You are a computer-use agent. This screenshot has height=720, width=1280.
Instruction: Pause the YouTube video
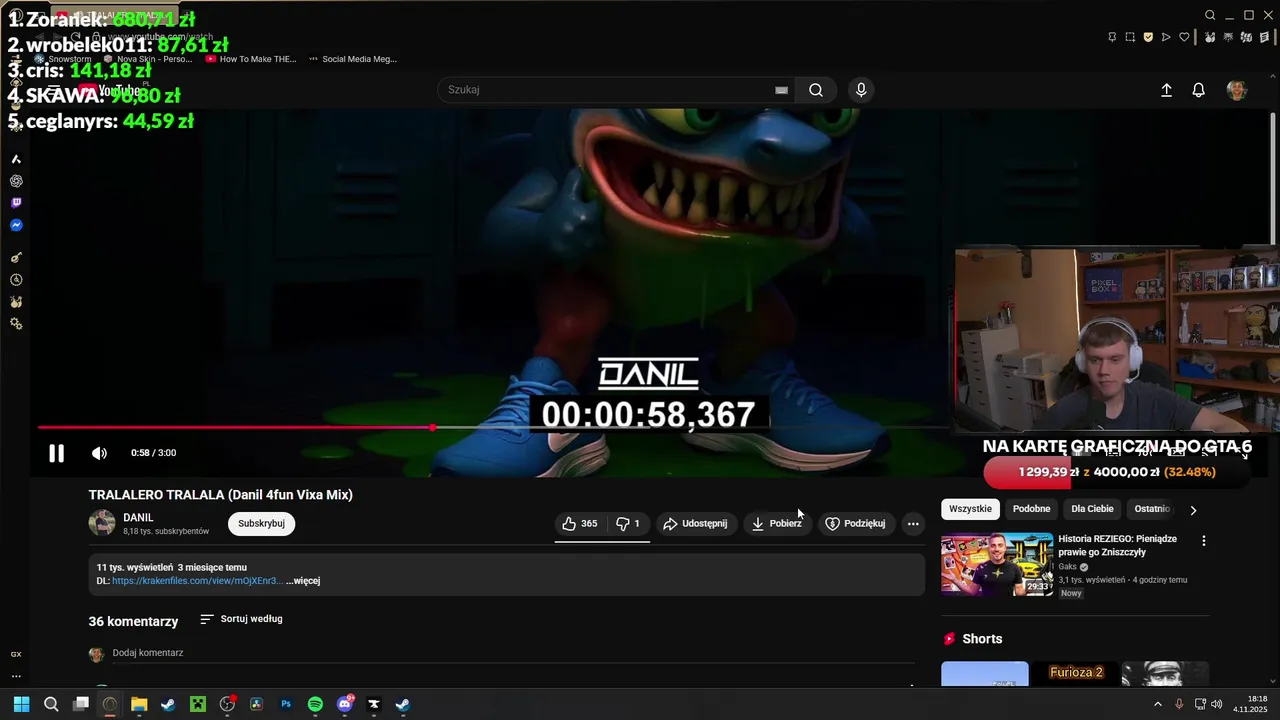(56, 453)
